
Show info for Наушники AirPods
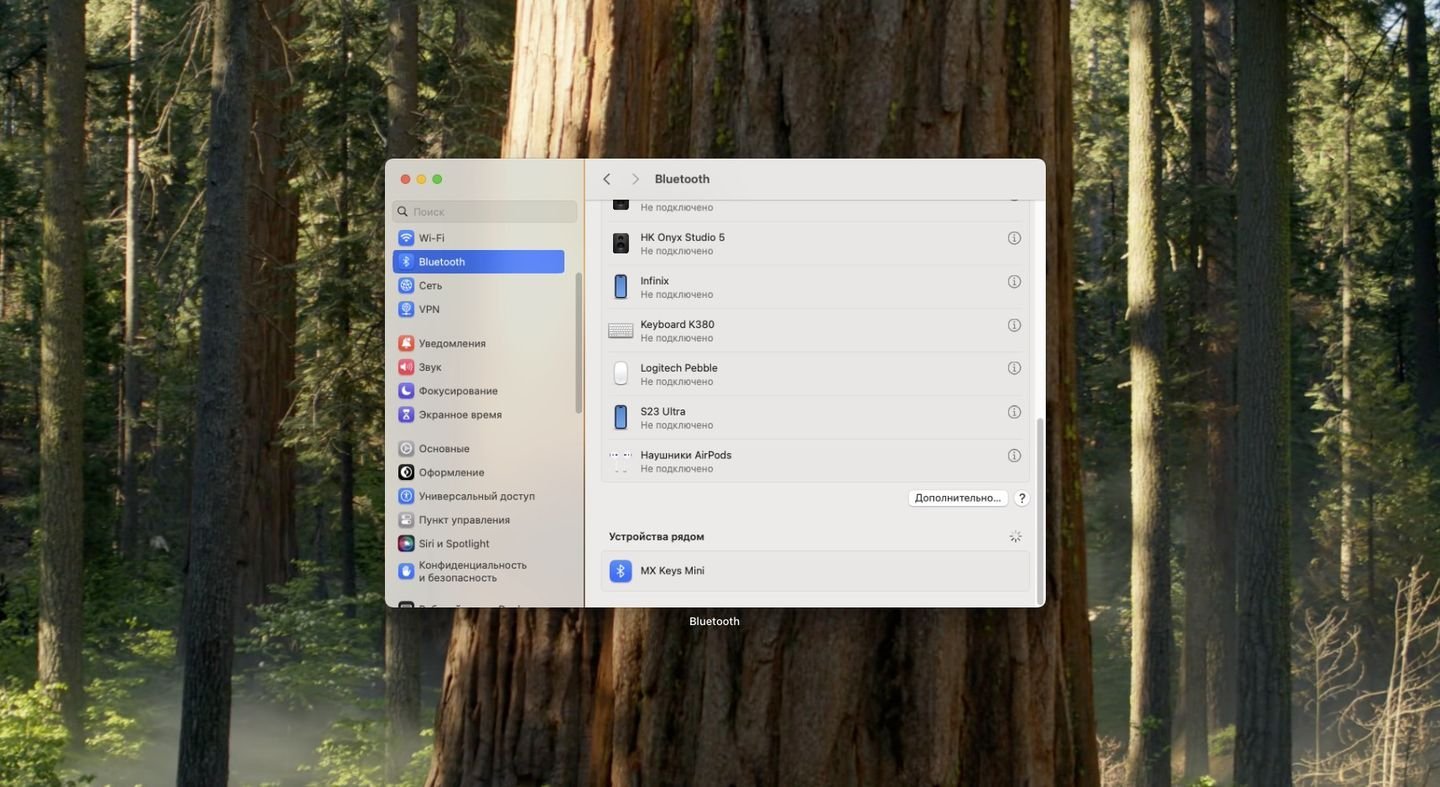click(x=1014, y=456)
